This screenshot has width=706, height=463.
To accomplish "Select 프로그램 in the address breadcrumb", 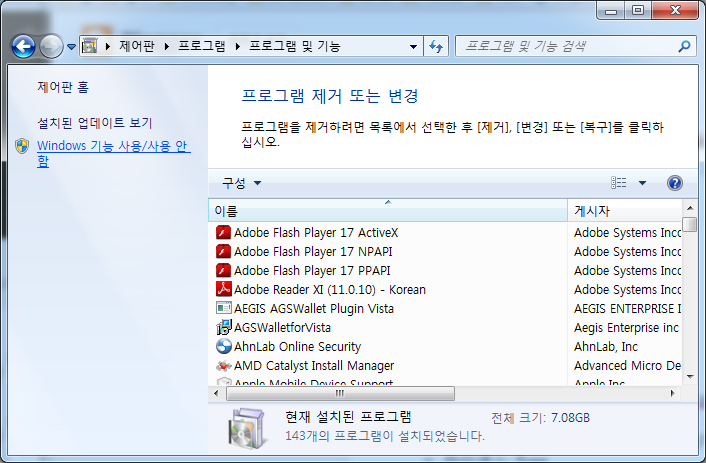I will point(202,46).
